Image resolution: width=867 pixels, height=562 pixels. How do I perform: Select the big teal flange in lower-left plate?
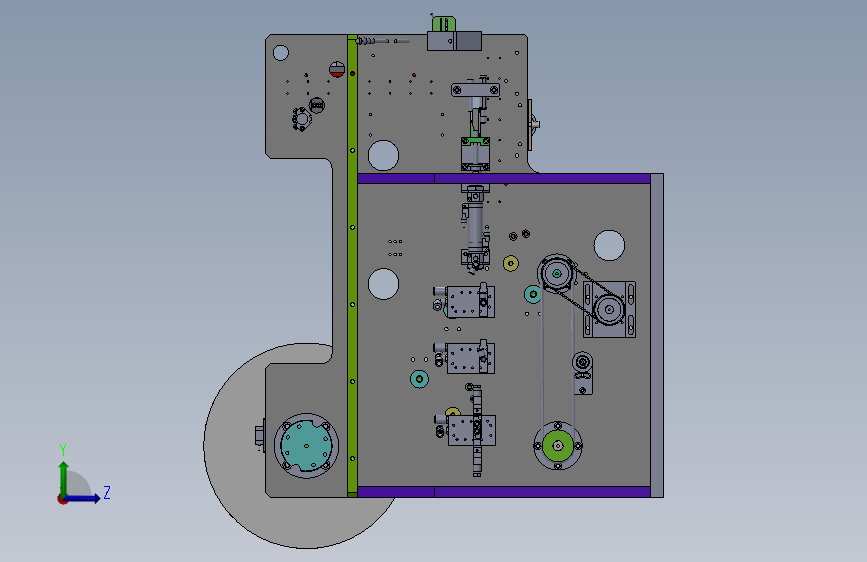coord(306,446)
